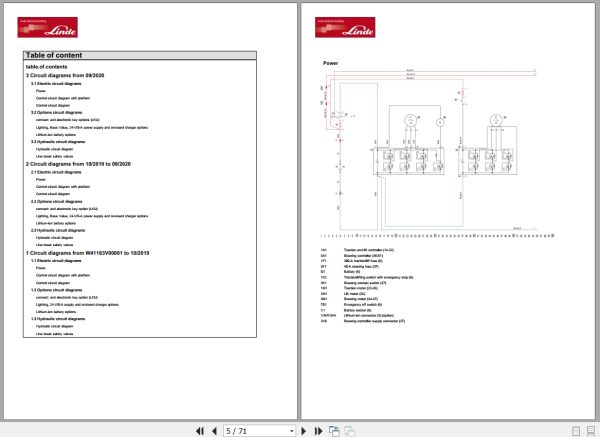The height and width of the screenshot is (437, 600).
Task: Jump to the last page of the document
Action: (318, 431)
